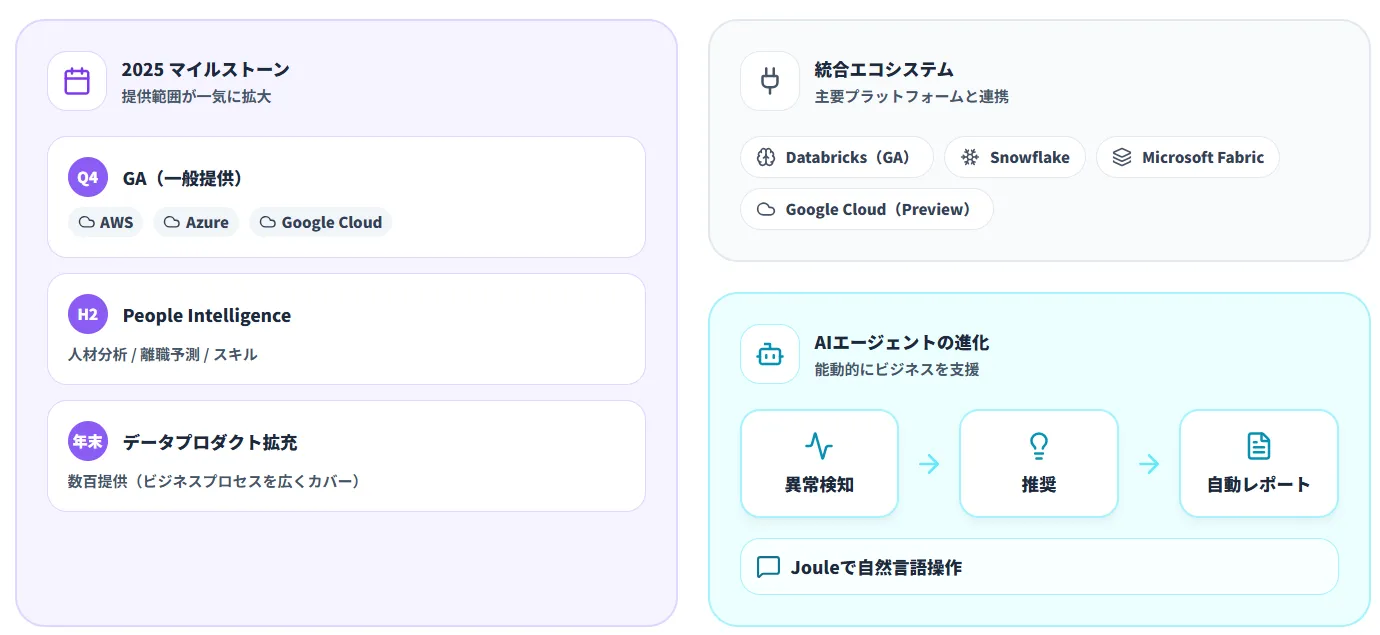
Task: Click the lightbulb icon above 推奨
Action: pos(1038,446)
